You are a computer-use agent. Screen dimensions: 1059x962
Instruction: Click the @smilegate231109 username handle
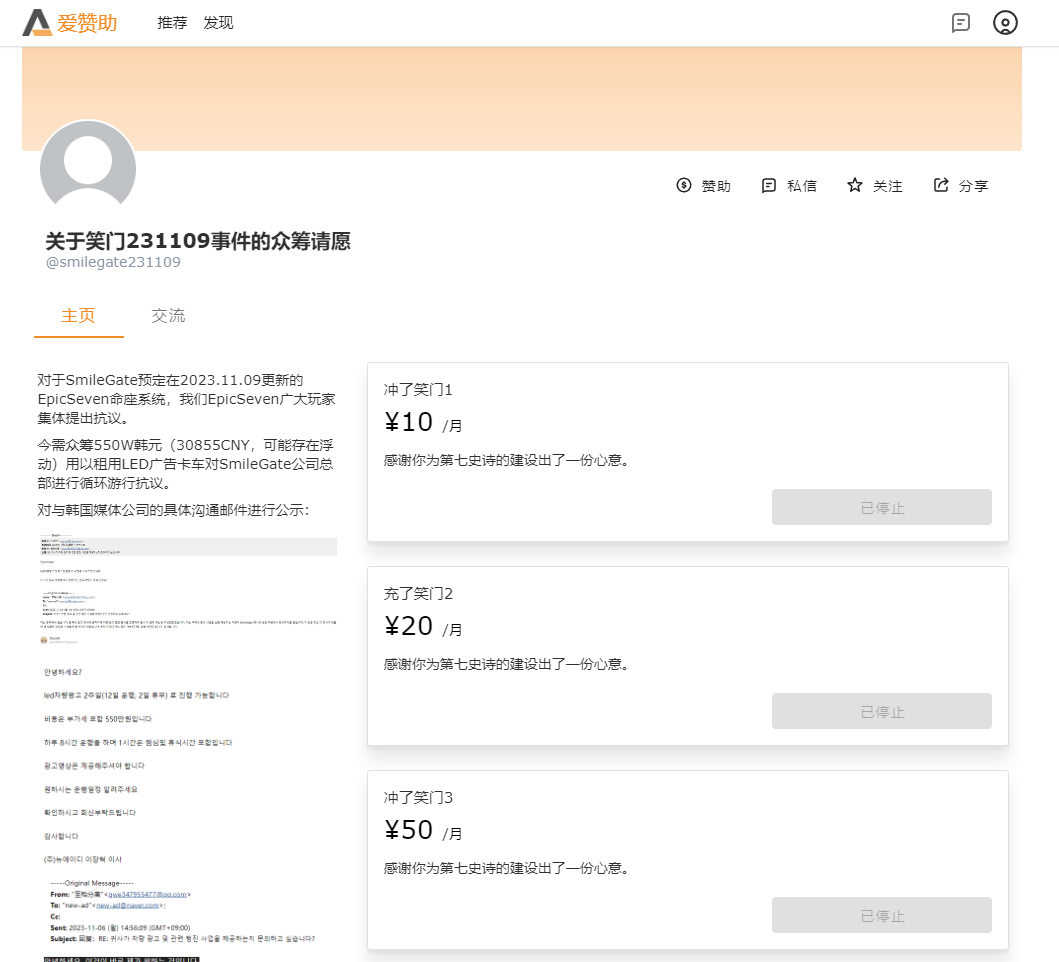113,262
